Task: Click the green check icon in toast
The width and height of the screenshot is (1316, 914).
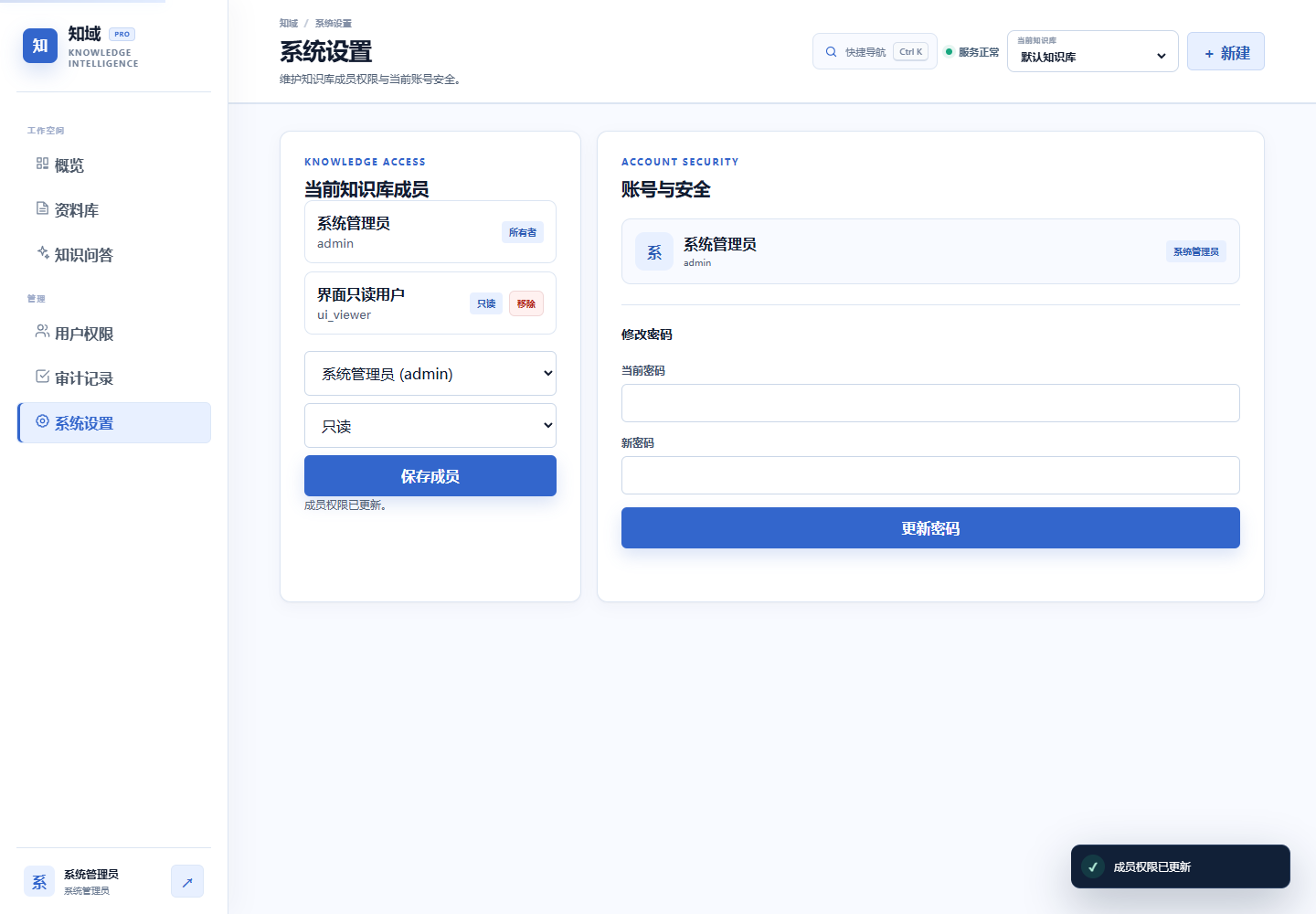Action: [1093, 866]
